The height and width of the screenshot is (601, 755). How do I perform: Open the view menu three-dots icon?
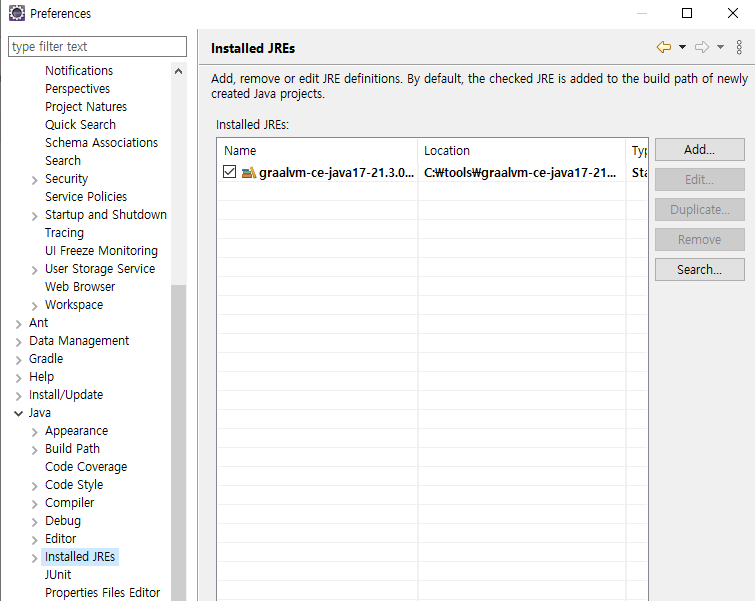(739, 47)
